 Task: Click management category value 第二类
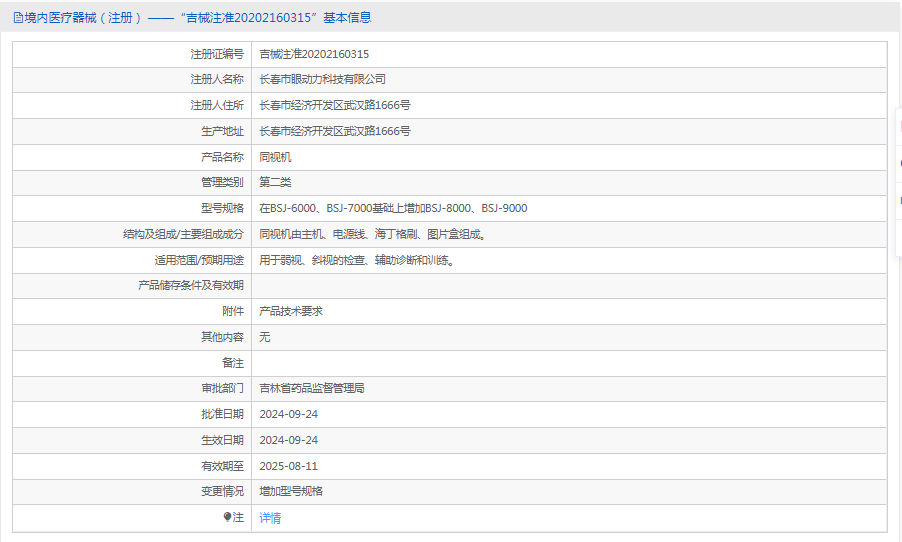275,182
